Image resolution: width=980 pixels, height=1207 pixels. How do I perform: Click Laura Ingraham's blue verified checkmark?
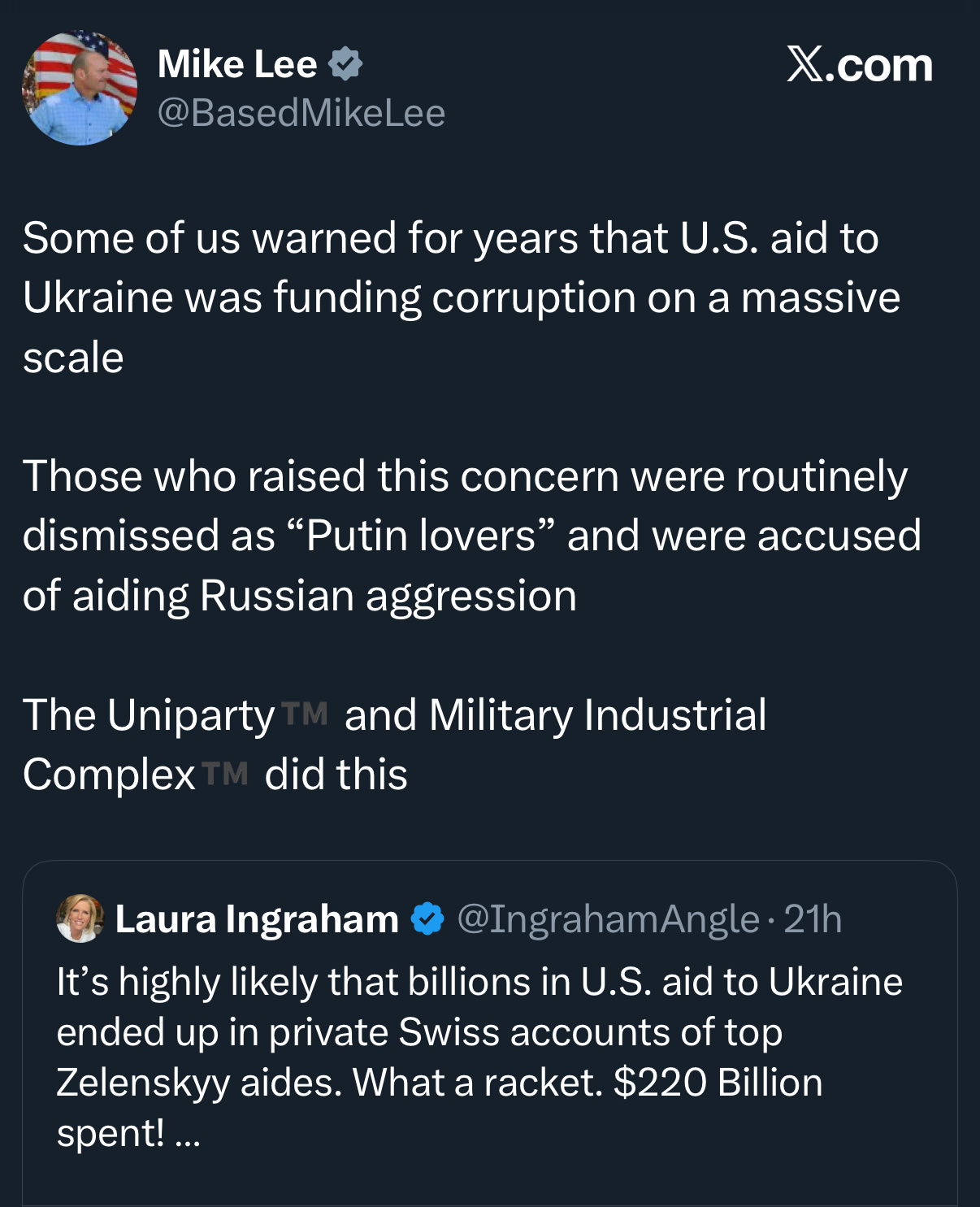coord(427,918)
